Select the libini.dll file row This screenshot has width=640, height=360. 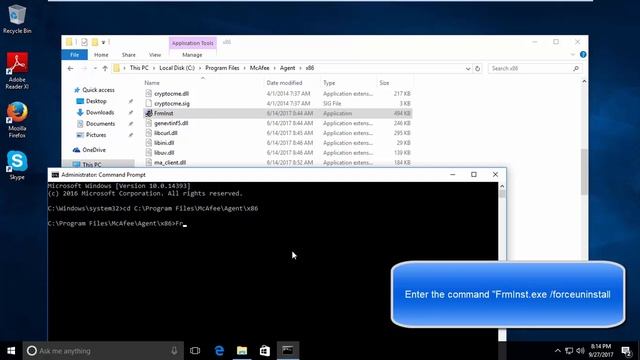278,143
